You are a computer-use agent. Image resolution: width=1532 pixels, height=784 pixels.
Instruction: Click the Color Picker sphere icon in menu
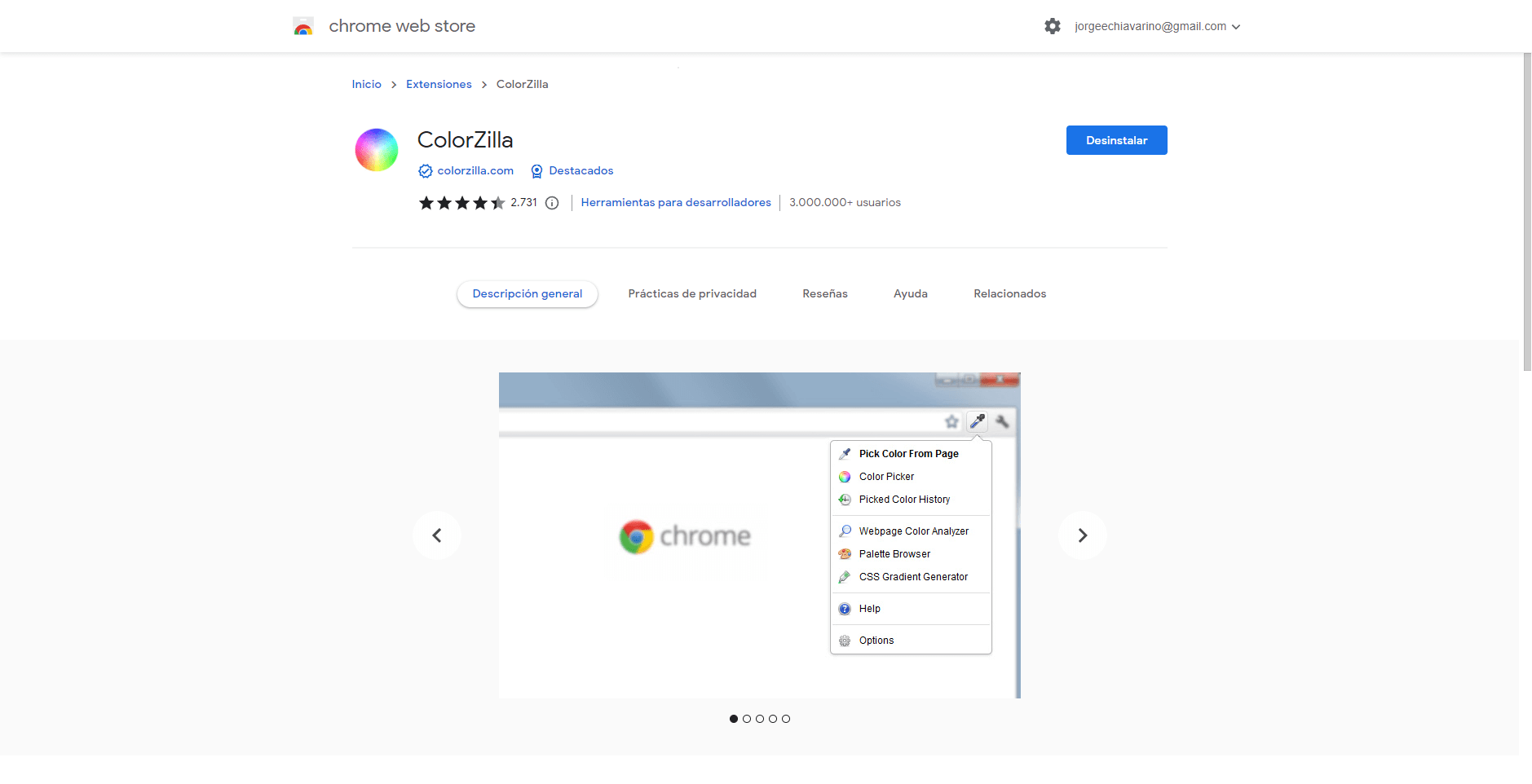point(845,477)
